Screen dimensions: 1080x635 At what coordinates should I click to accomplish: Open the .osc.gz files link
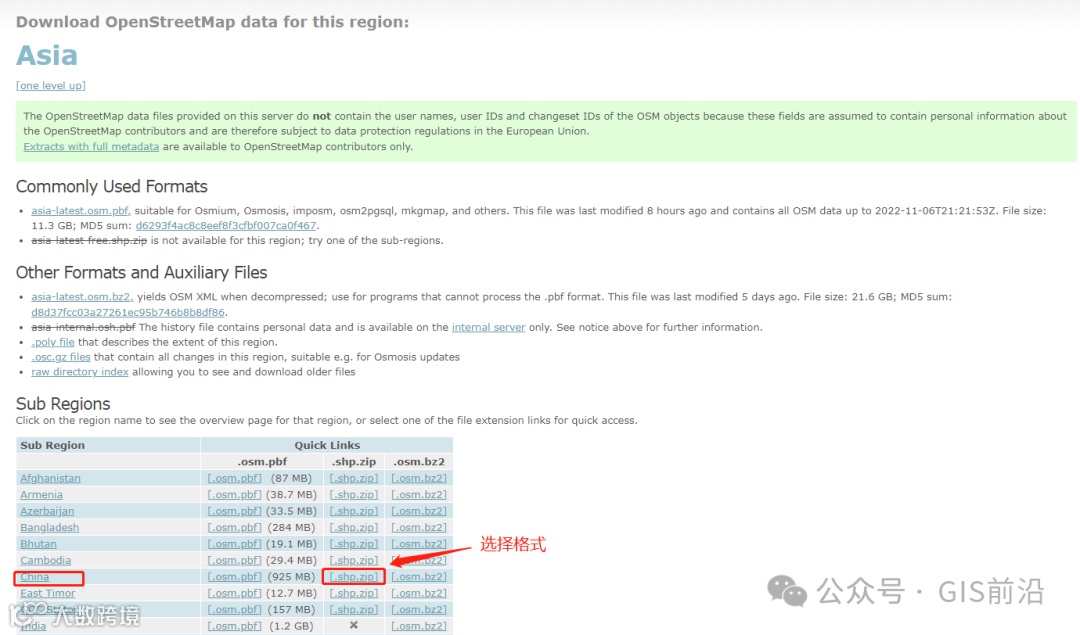pyautogui.click(x=61, y=357)
